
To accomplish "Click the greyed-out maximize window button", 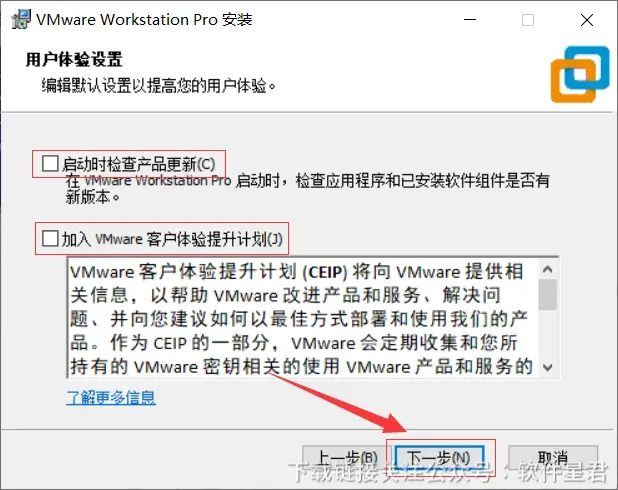I will click(528, 20).
